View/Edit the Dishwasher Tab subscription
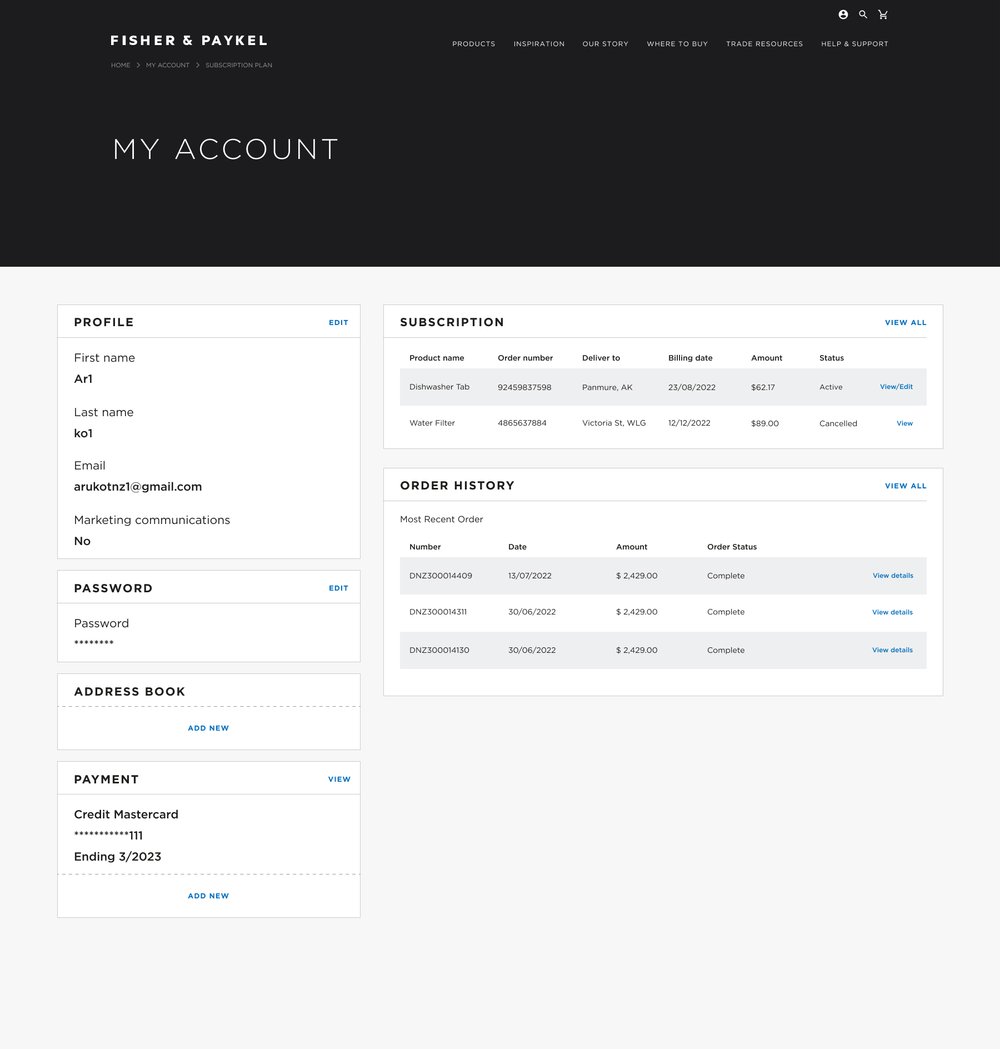The height and width of the screenshot is (1049, 1000). pyautogui.click(x=896, y=387)
